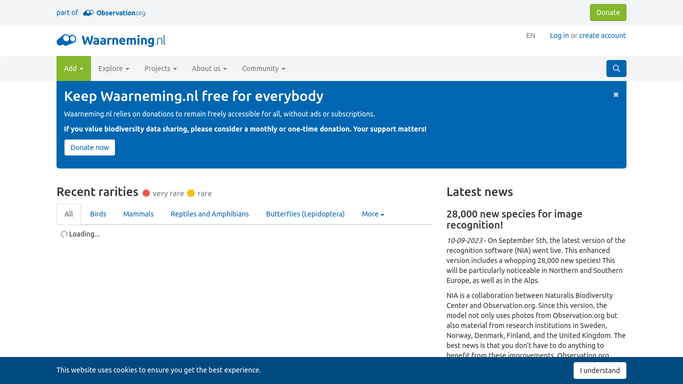Screen dimensions: 683x384
Task: Expand the Projects menu
Action: (160, 68)
